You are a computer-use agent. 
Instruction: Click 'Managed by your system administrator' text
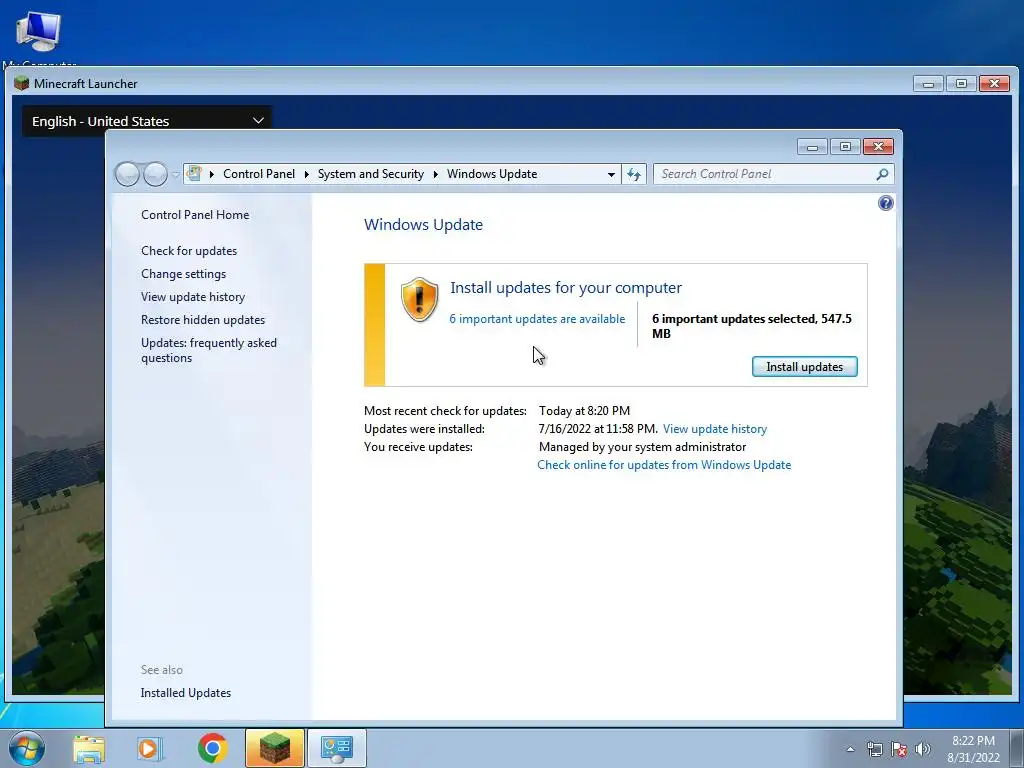tap(643, 447)
